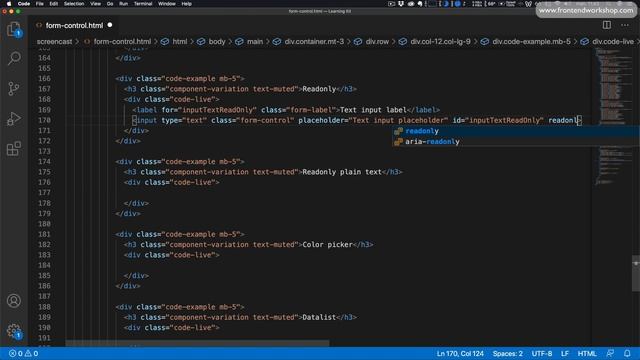The height and width of the screenshot is (360, 640).
Task: Open the View menu
Action: coord(96,4)
